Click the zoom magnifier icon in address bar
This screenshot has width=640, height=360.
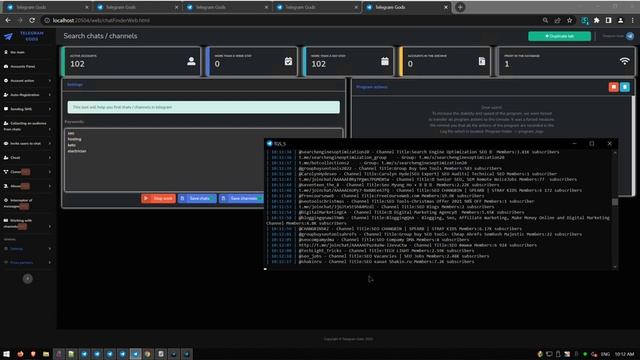pyautogui.click(x=545, y=20)
